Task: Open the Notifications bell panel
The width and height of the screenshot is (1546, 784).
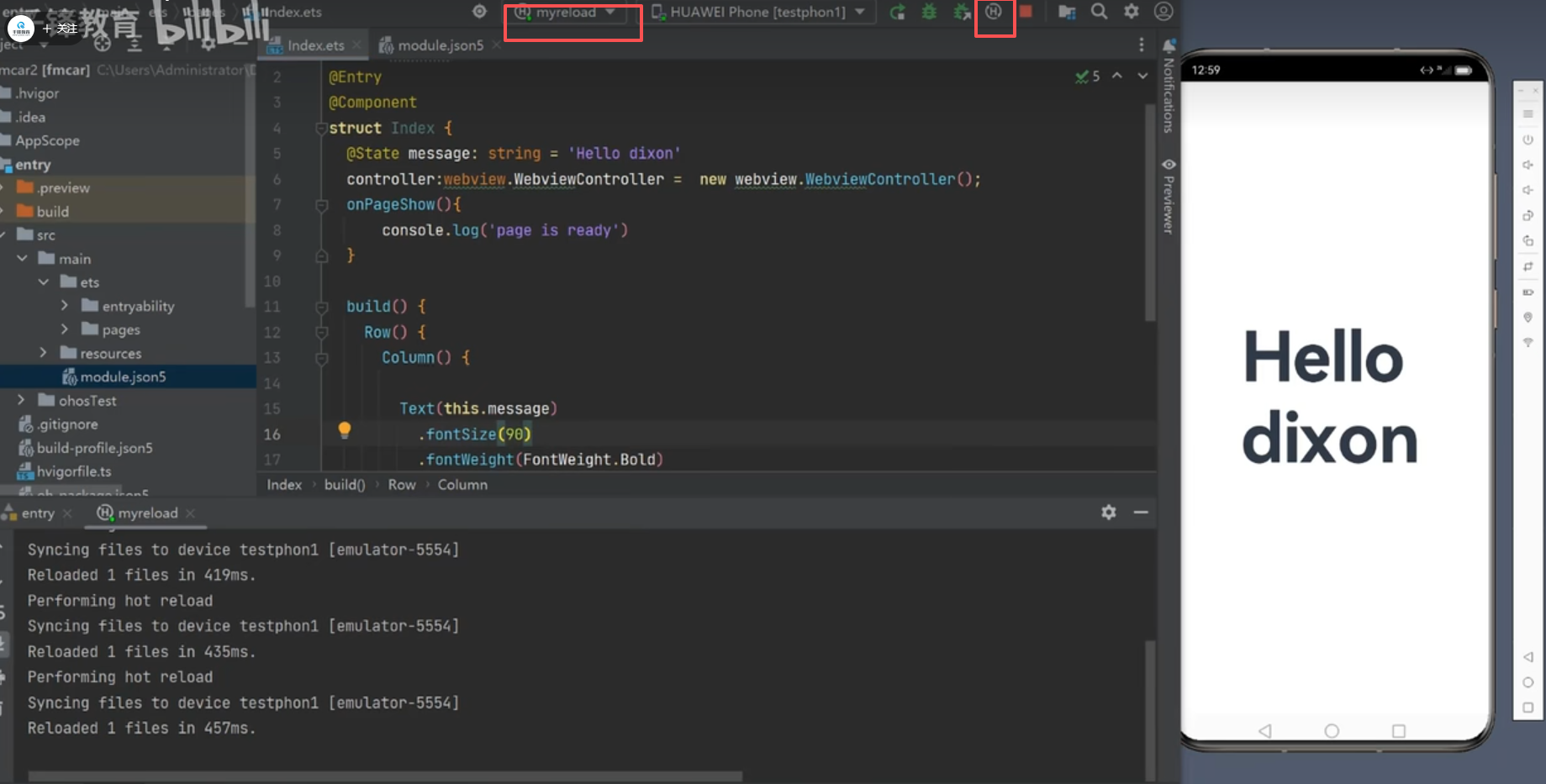Action: [x=1169, y=84]
